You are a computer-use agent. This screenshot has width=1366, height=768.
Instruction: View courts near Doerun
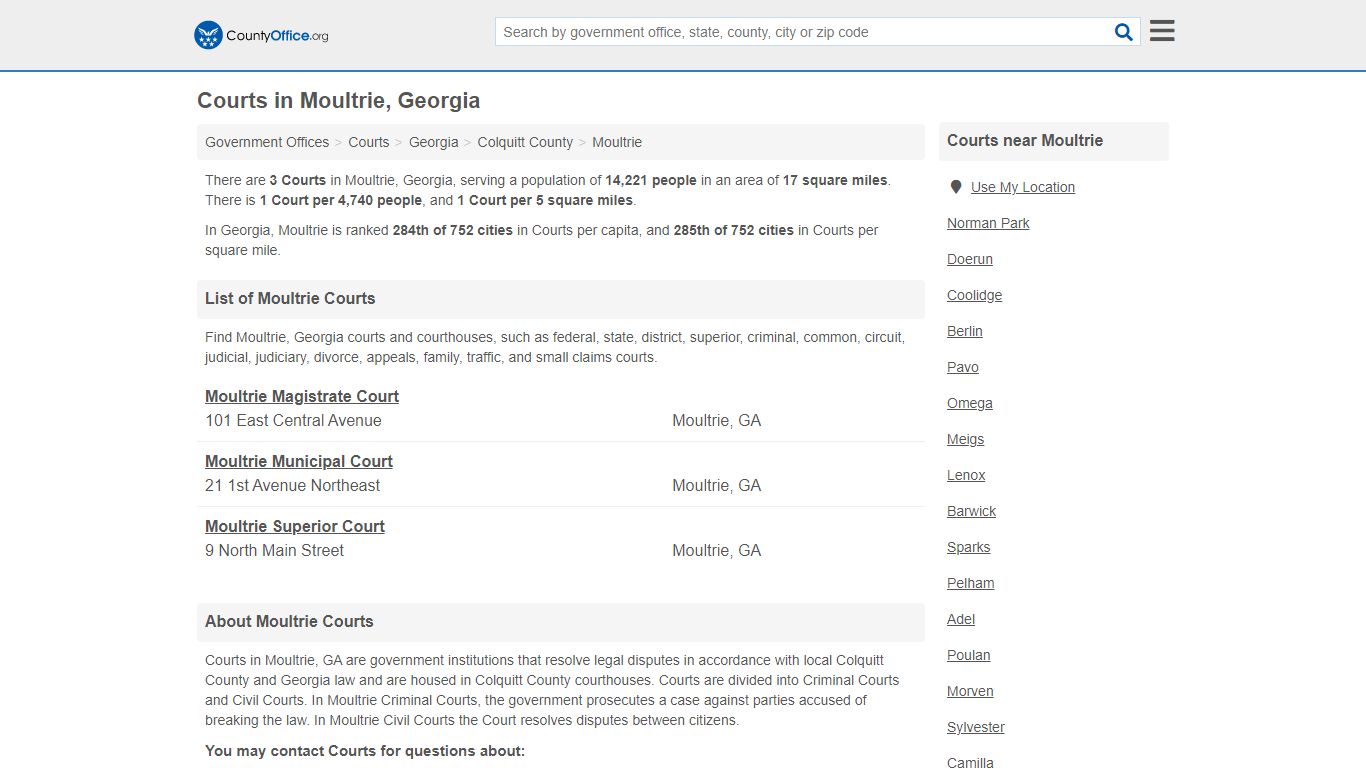970,259
